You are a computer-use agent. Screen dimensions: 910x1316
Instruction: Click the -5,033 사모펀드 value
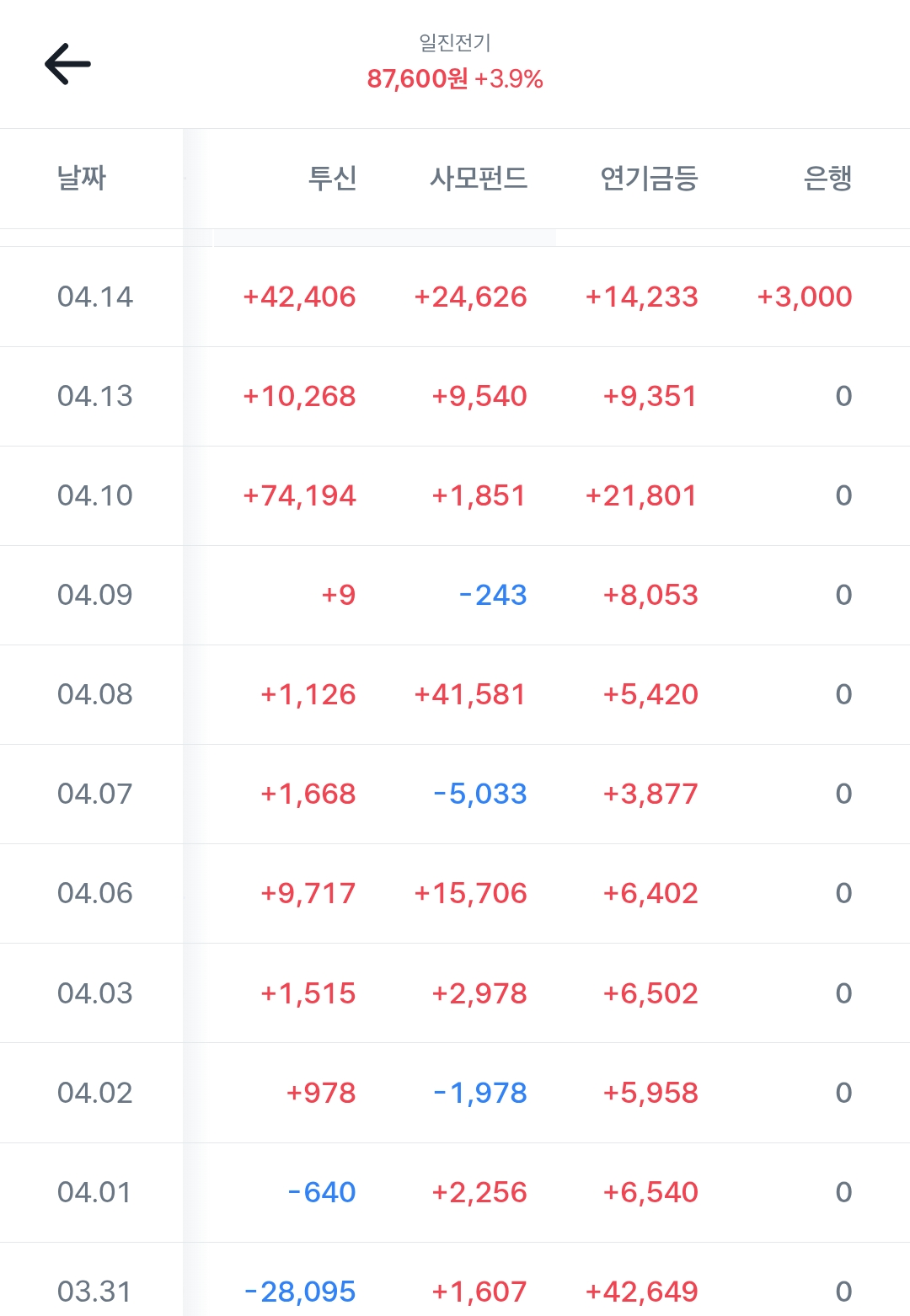click(x=480, y=794)
